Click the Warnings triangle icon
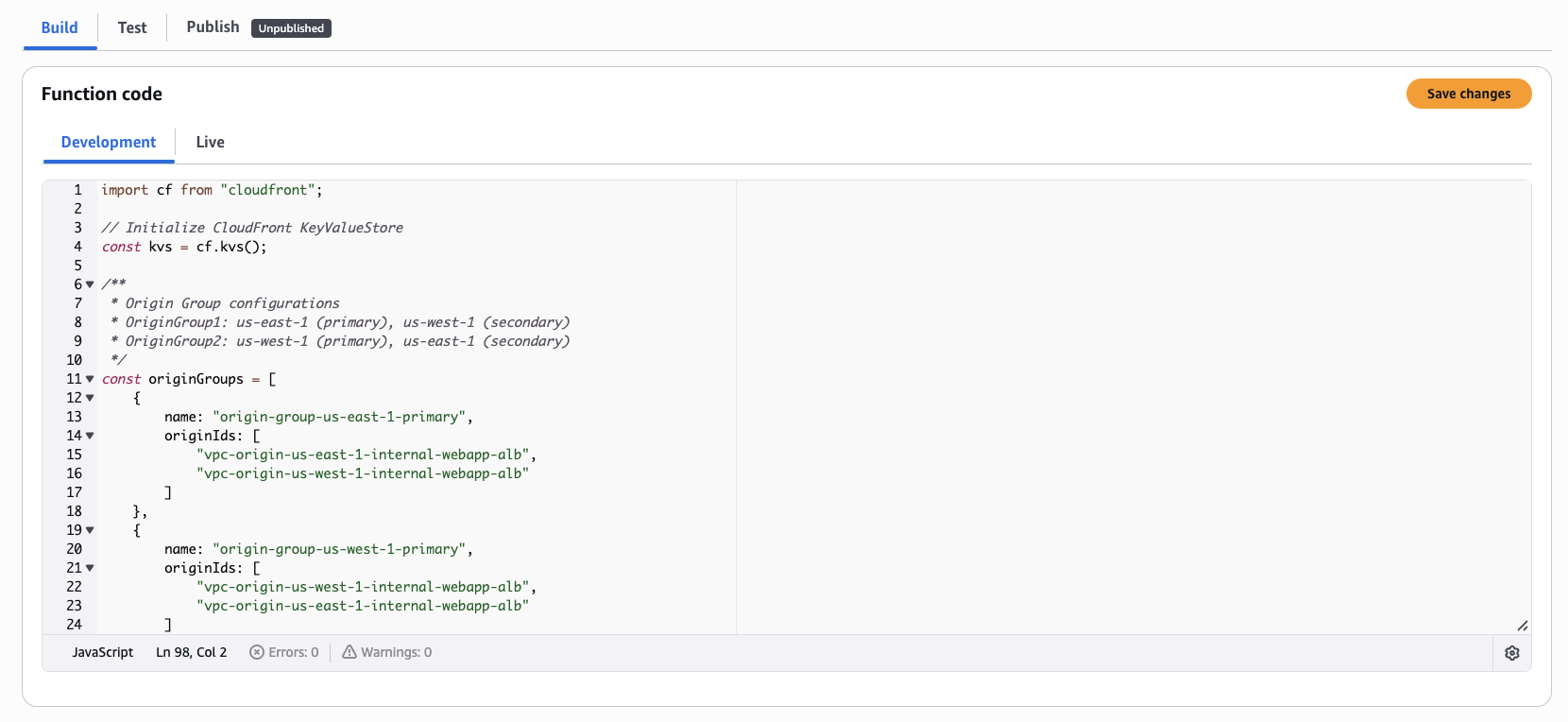This screenshot has height=722, width=1568. coord(349,652)
